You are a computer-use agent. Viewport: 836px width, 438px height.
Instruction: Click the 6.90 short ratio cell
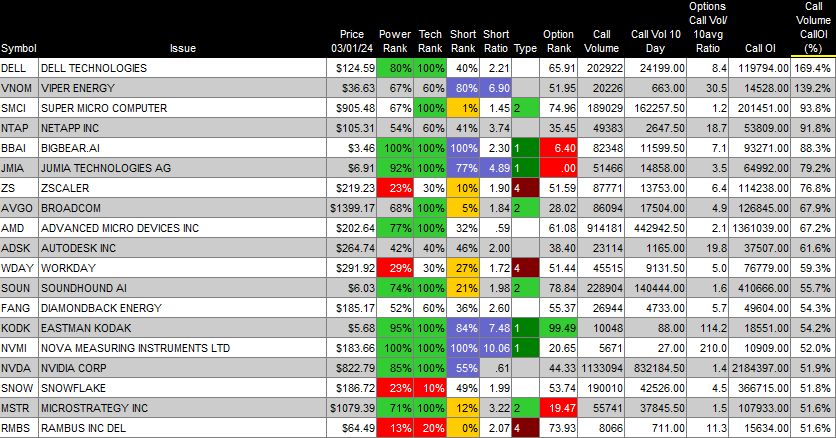495,88
